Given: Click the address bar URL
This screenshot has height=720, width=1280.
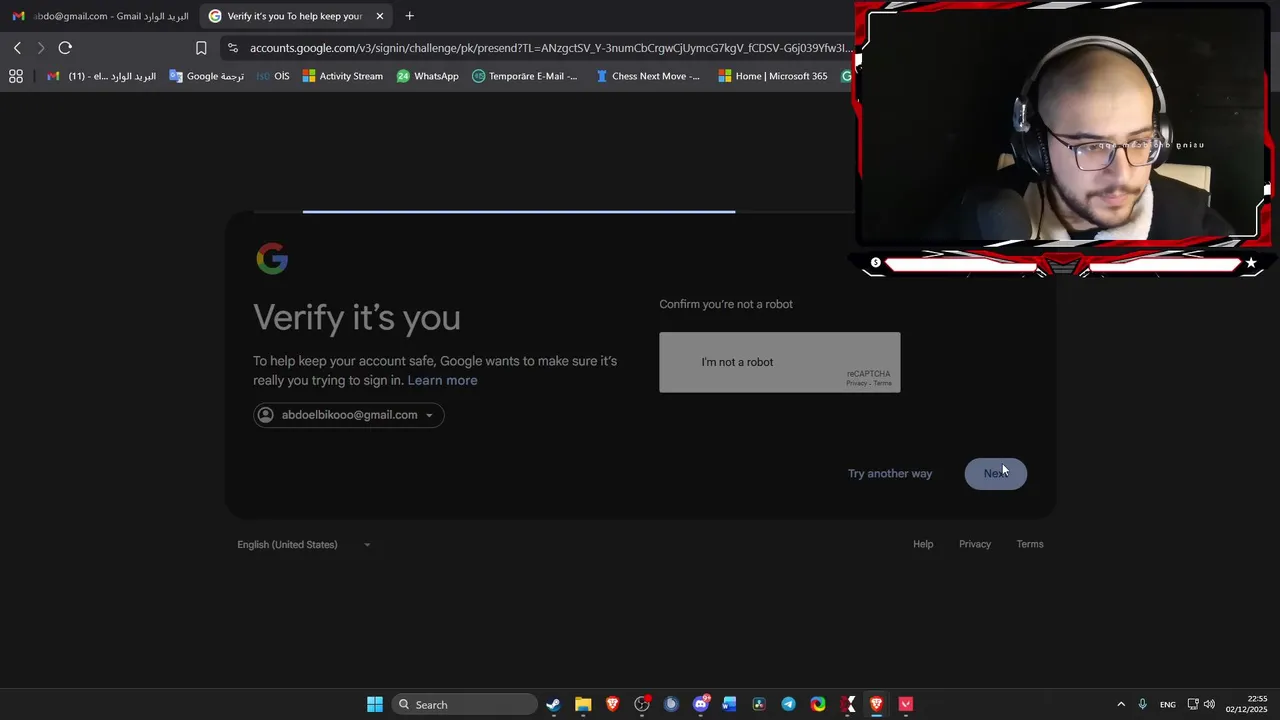Looking at the screenshot, I should (550, 48).
